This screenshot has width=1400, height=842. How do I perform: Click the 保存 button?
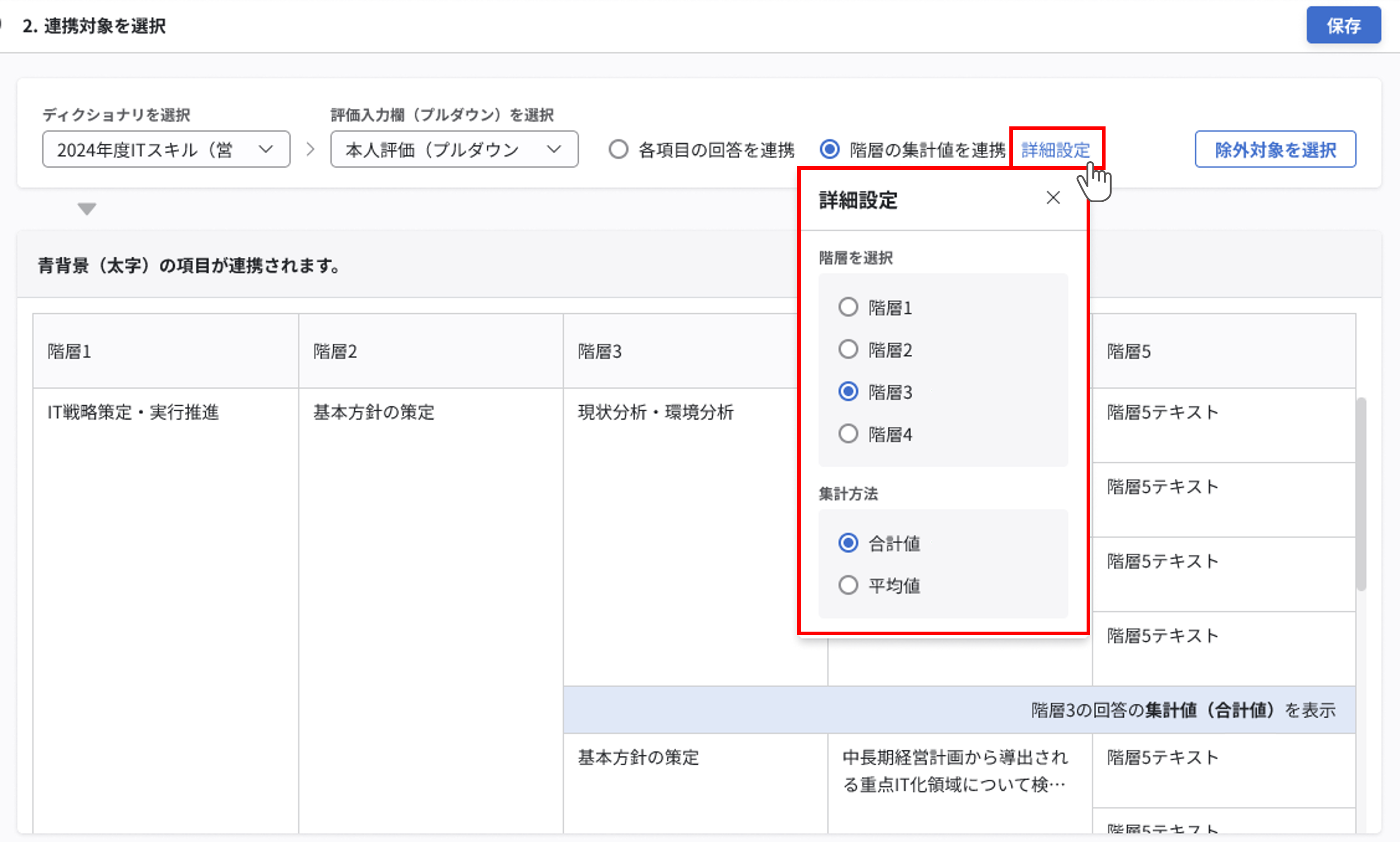pos(1343,26)
